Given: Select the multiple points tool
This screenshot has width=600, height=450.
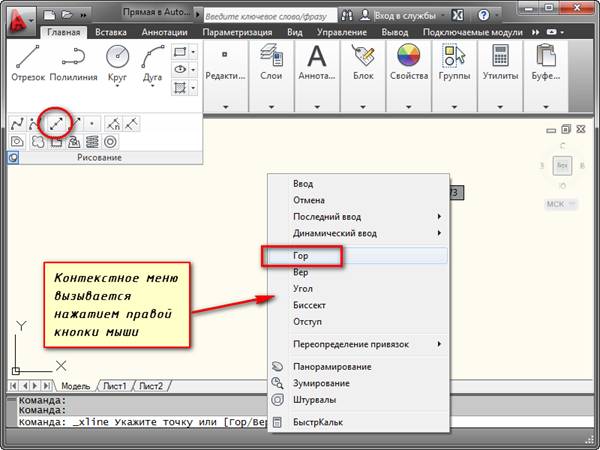Looking at the screenshot, I should [x=91, y=124].
